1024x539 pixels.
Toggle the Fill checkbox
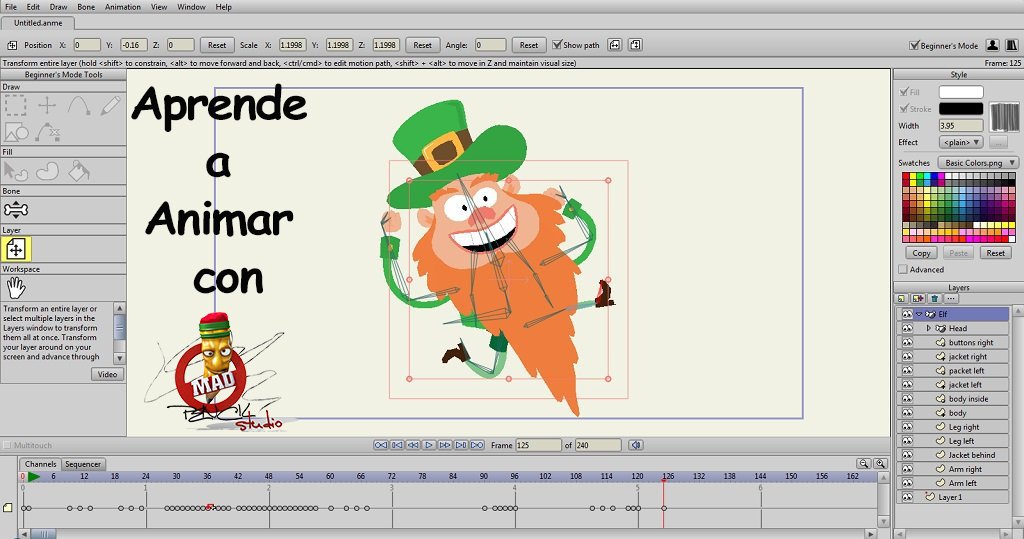(x=904, y=91)
